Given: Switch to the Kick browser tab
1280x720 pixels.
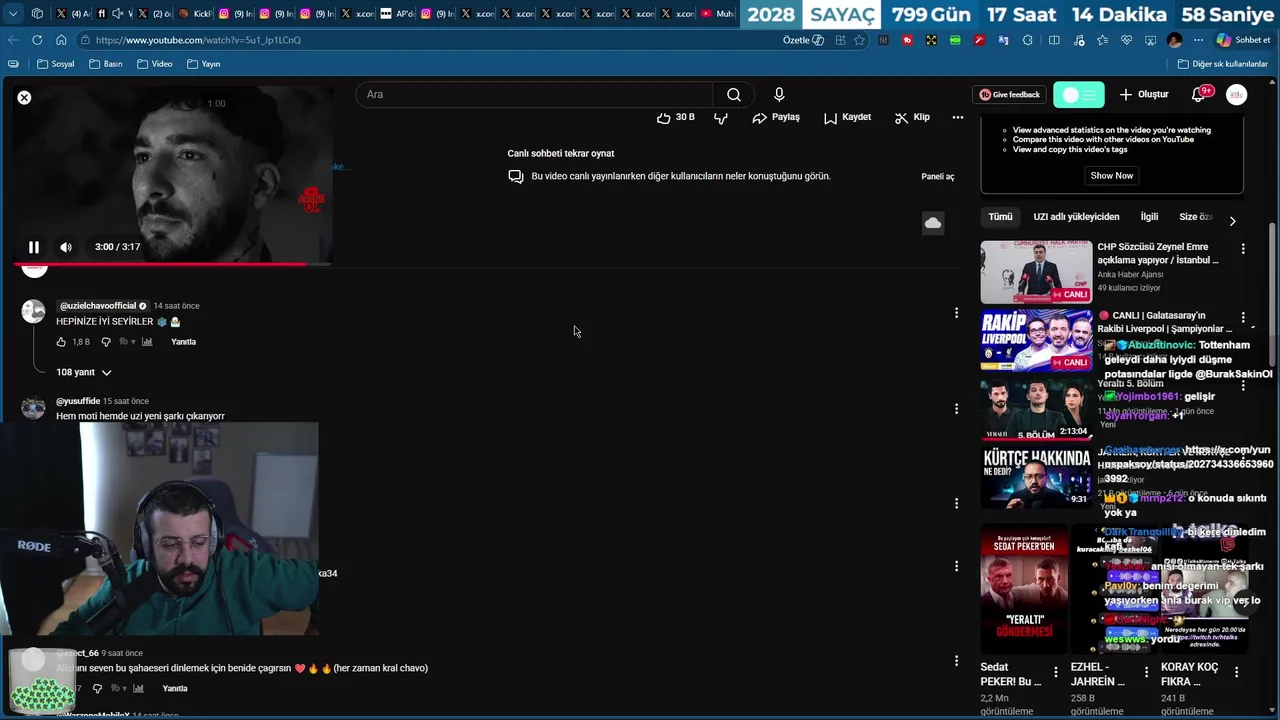Looking at the screenshot, I should (195, 14).
